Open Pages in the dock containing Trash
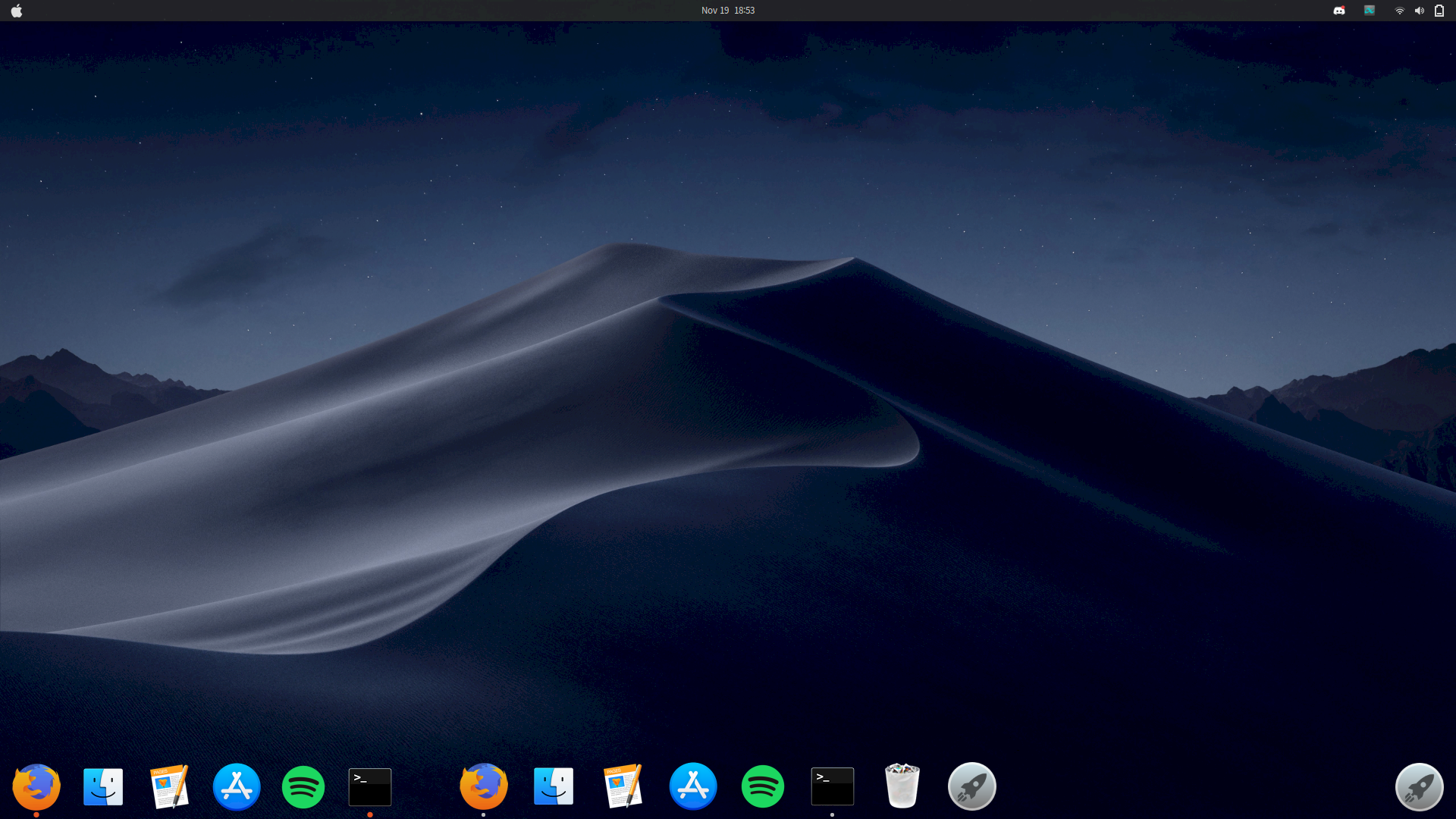1456x819 pixels. (623, 786)
